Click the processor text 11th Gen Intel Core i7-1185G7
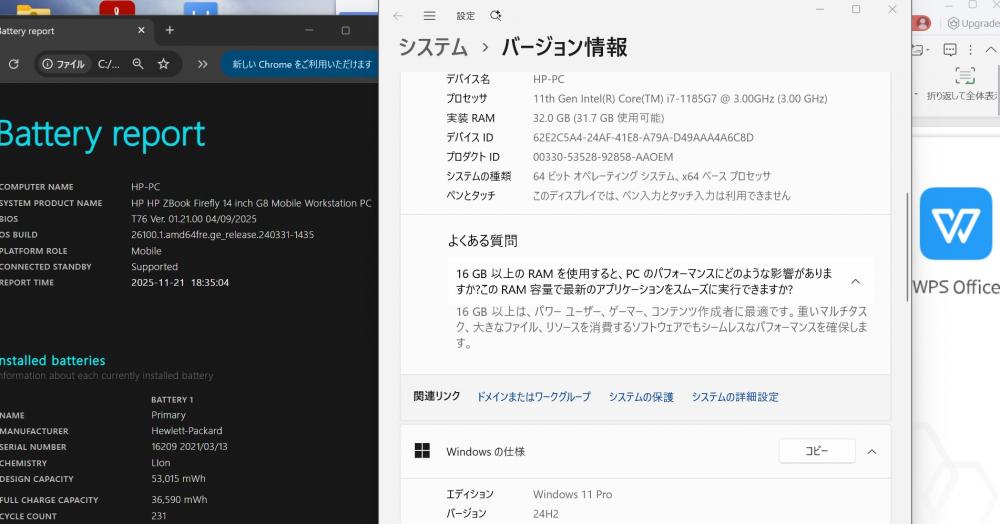Viewport: 1000px width, 524px height. pyautogui.click(x=680, y=99)
